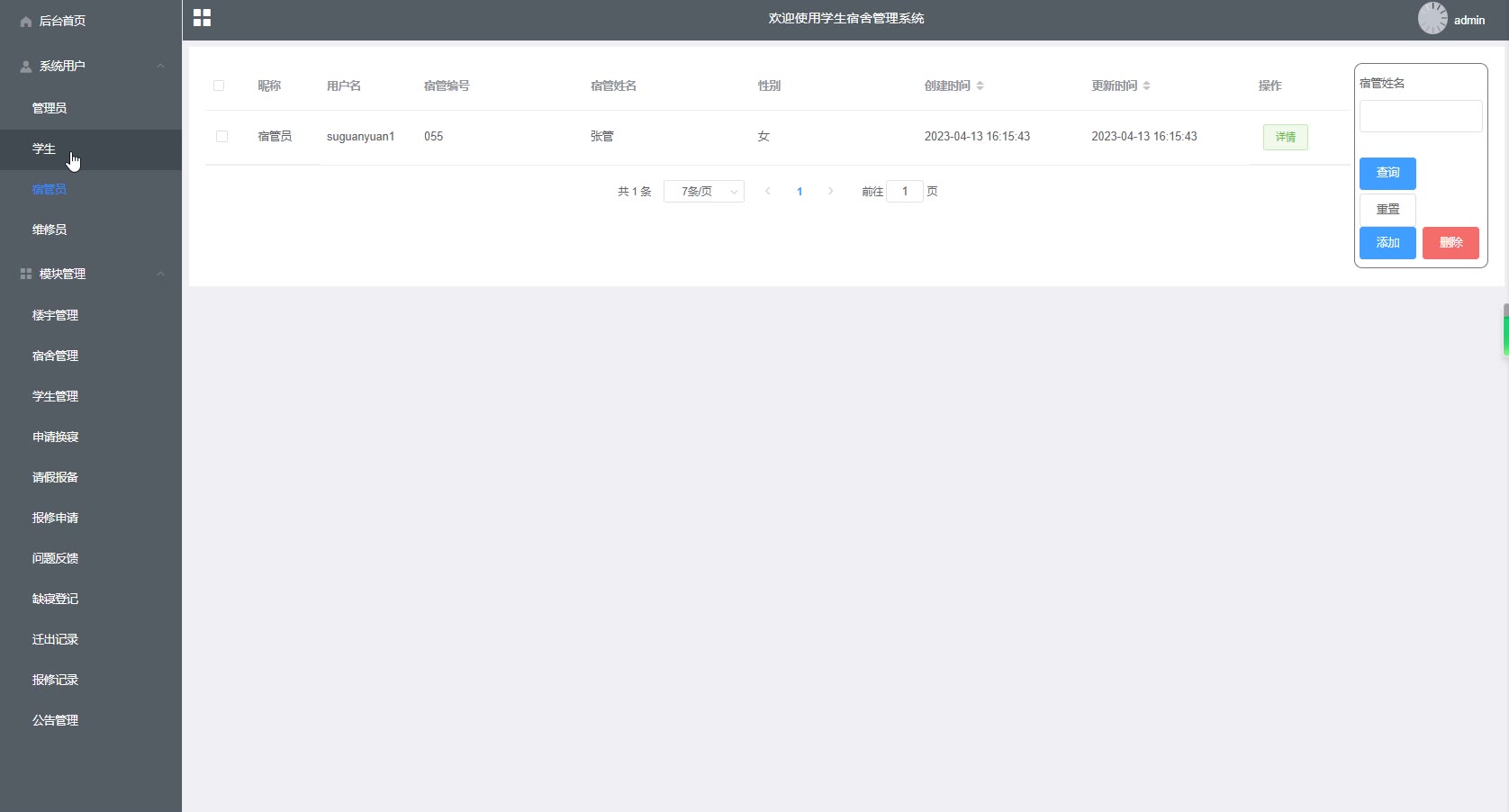Click the 前往 page number input box
Screen dimensions: 1509x812
pyautogui.click(x=905, y=191)
